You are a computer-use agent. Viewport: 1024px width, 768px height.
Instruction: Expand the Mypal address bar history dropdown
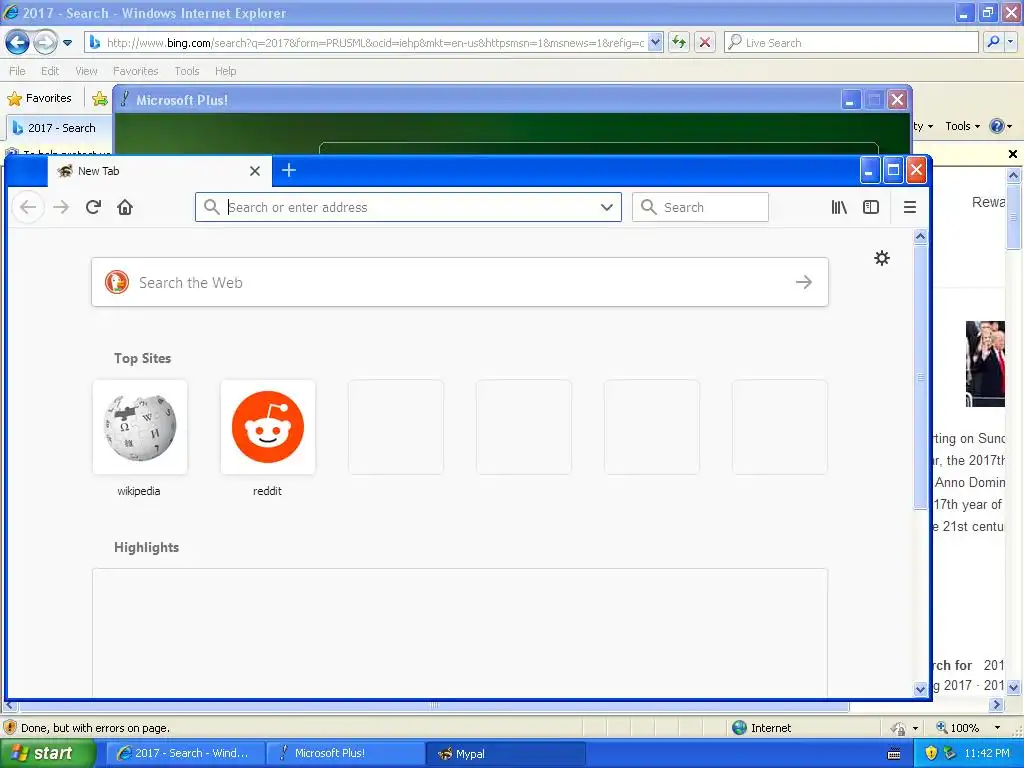(607, 208)
